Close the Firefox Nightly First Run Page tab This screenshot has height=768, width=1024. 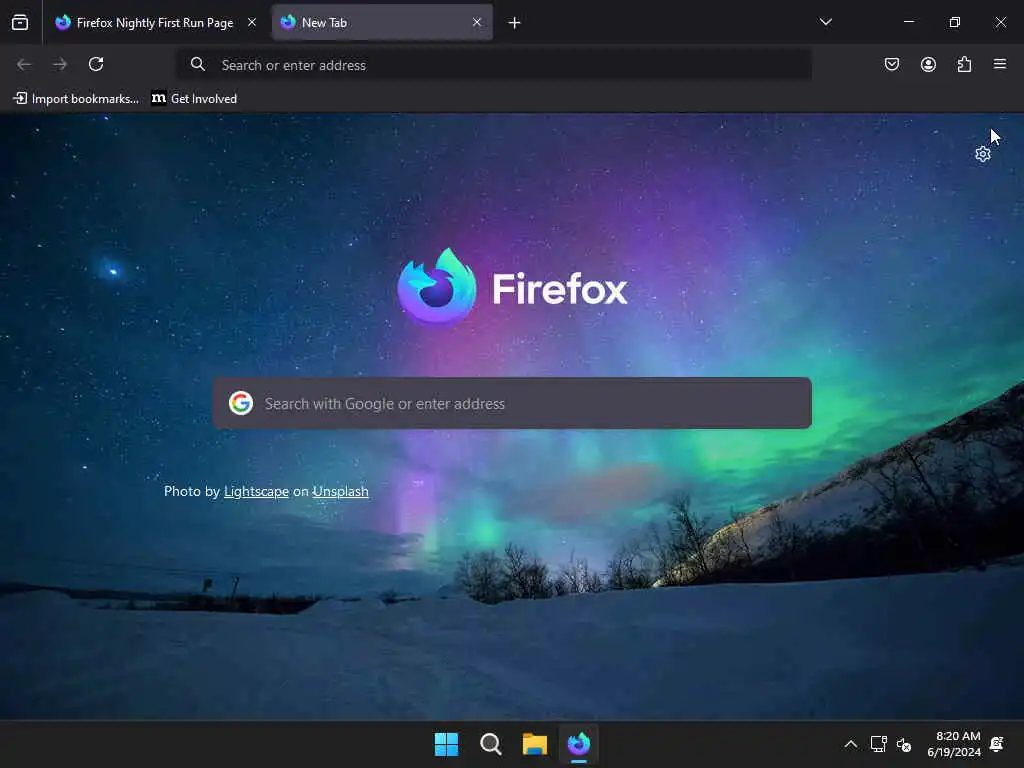click(x=252, y=23)
